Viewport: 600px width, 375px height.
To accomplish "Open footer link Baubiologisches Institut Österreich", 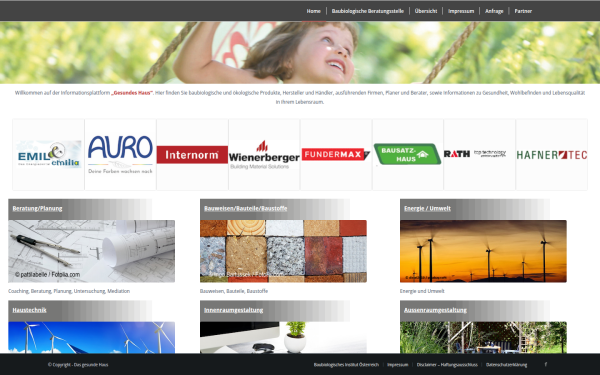I will click(346, 365).
